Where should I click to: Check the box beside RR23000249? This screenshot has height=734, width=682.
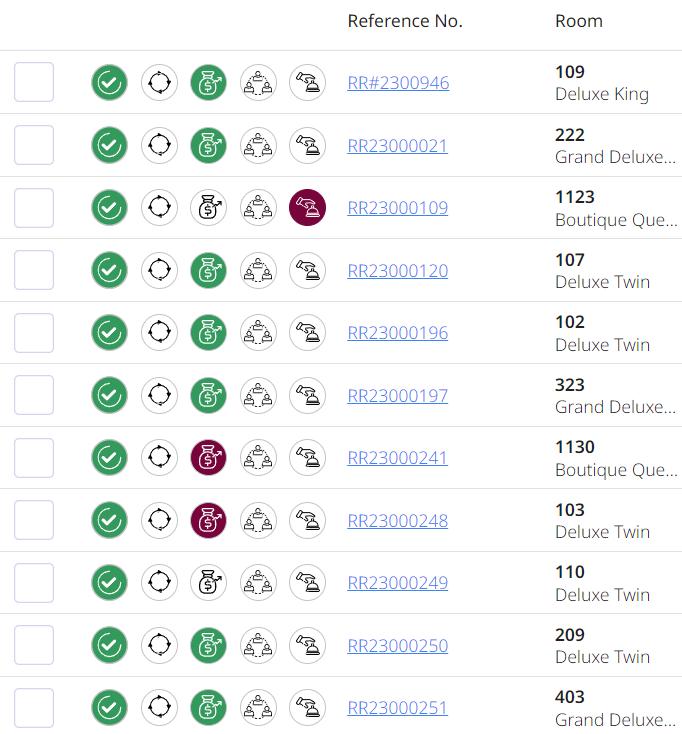(34, 583)
